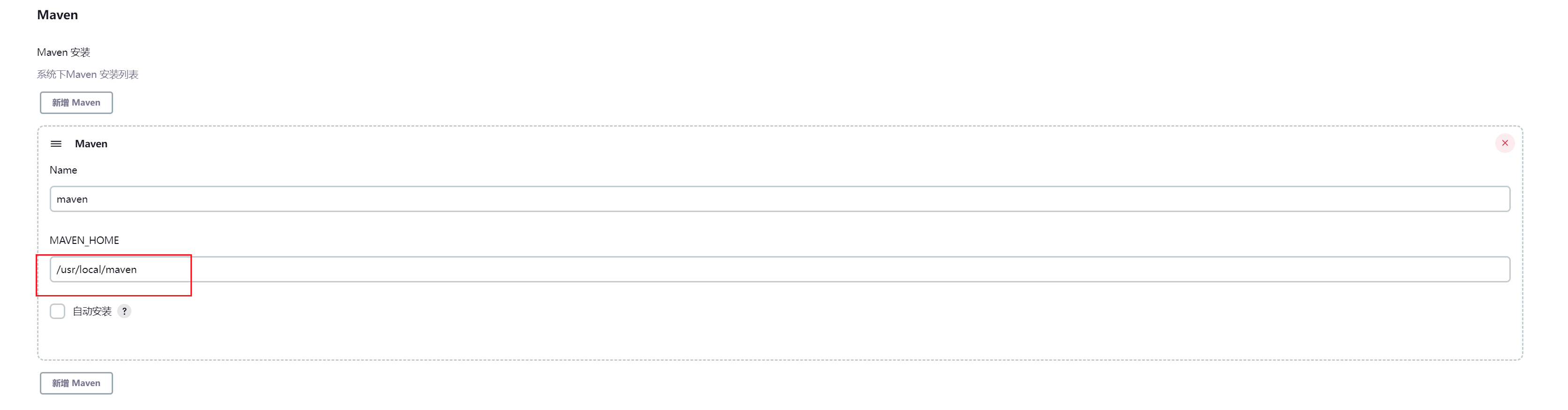This screenshot has height=410, width=1568.
Task: Click the Maven title inside dashed panel
Action: [x=91, y=144]
